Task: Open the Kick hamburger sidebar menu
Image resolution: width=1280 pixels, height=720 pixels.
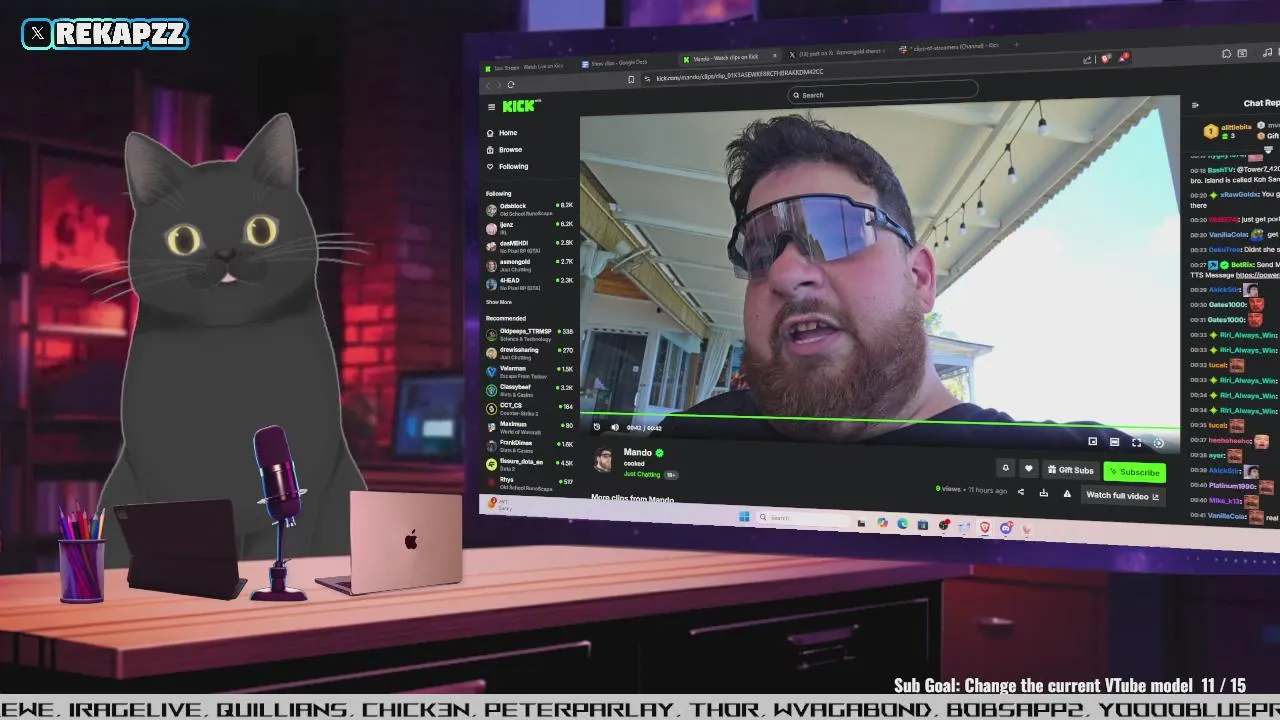Action: tap(491, 107)
